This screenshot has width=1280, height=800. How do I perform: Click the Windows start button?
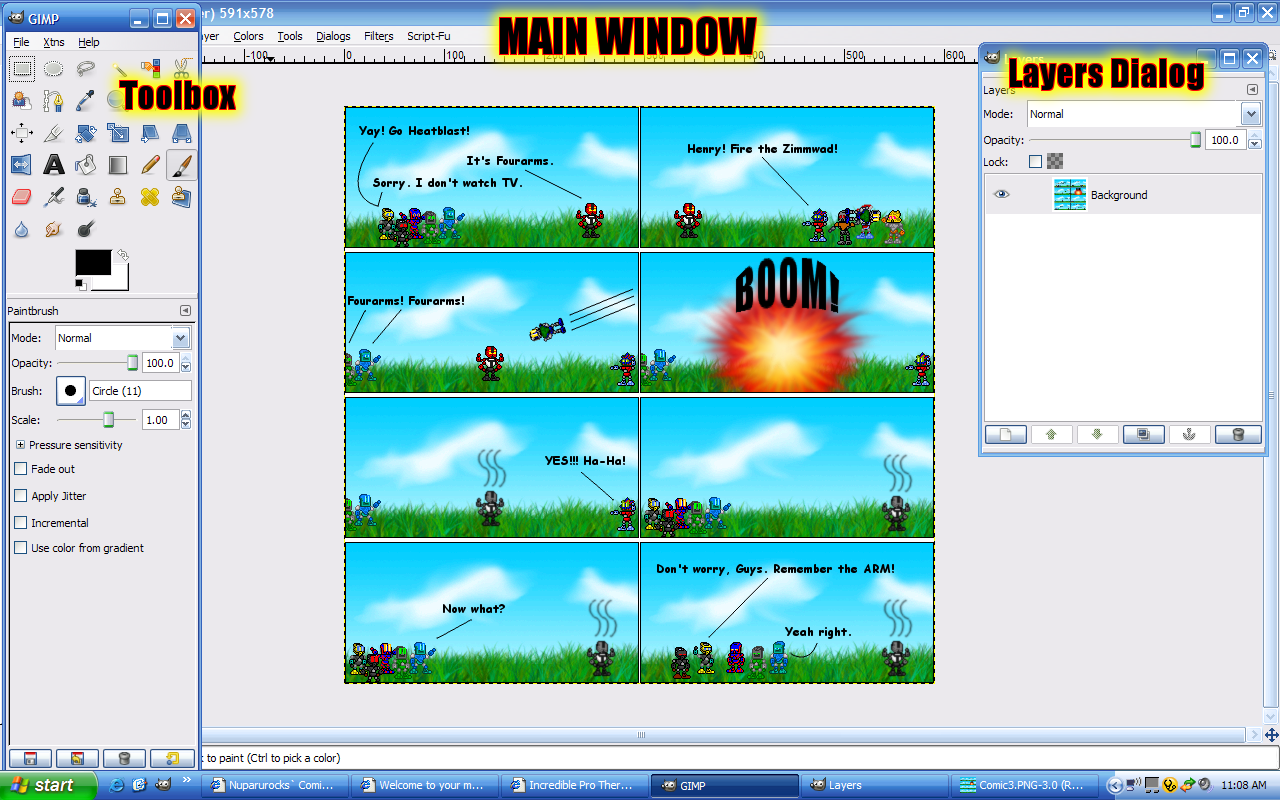(48, 785)
